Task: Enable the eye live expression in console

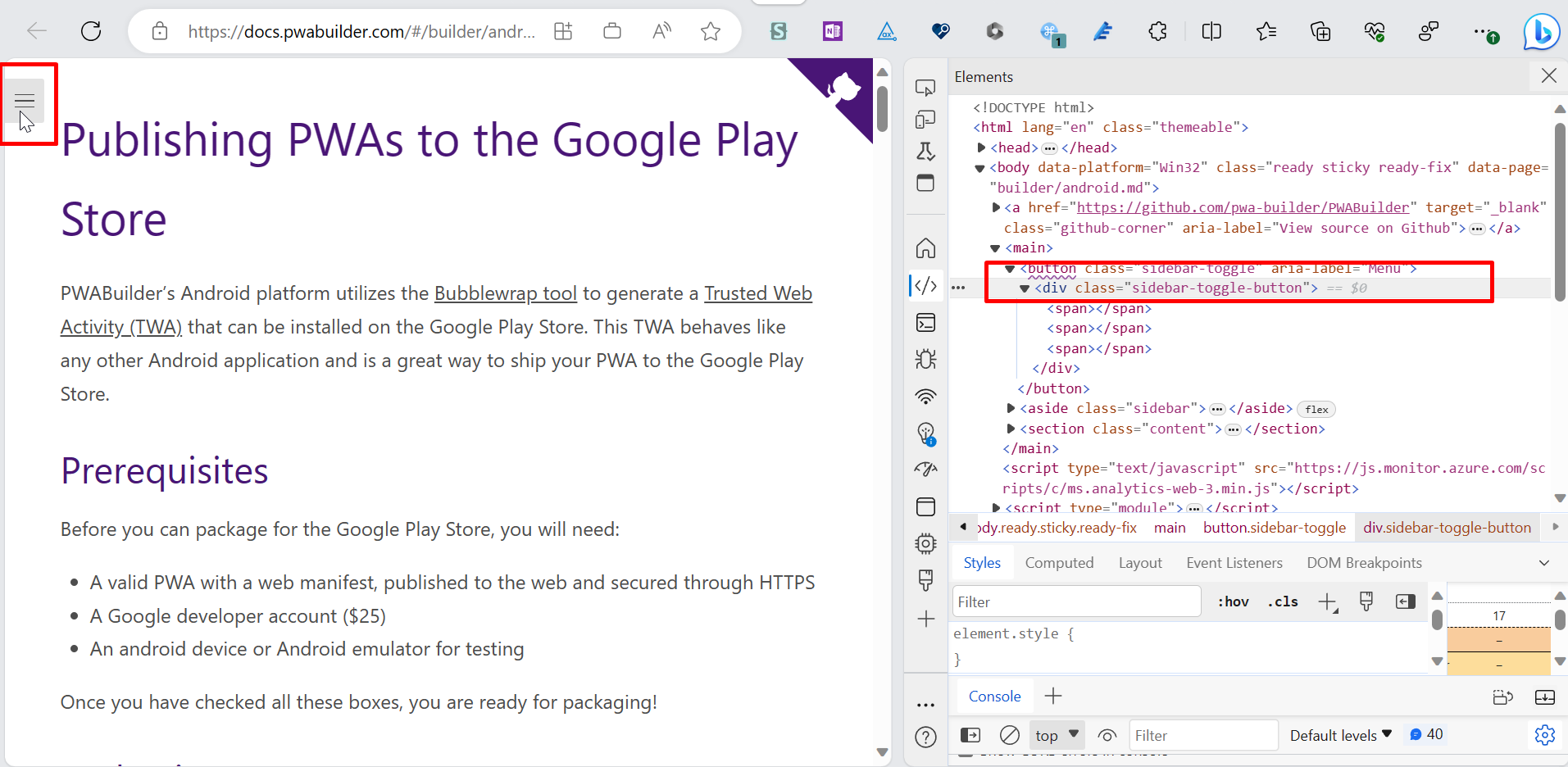Action: [x=1107, y=735]
